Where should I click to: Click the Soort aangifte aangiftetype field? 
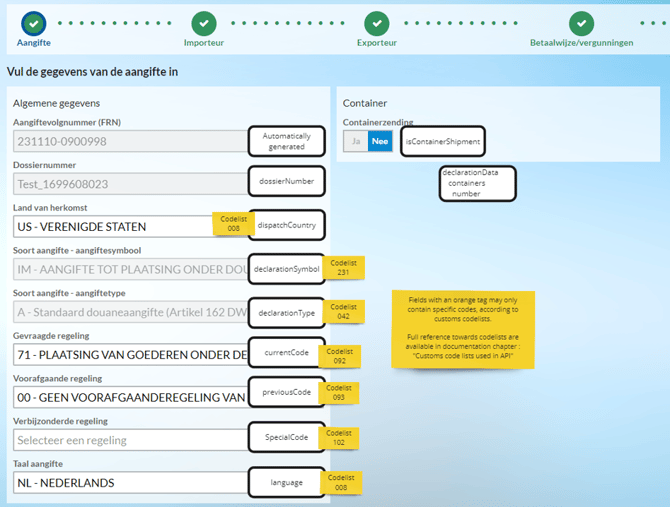point(131,312)
